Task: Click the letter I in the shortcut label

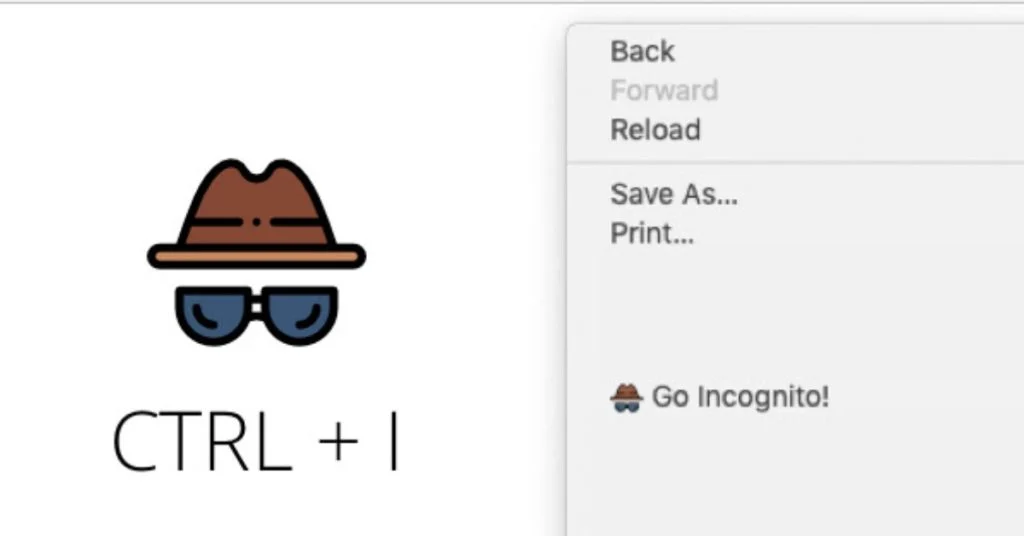Action: [393, 441]
